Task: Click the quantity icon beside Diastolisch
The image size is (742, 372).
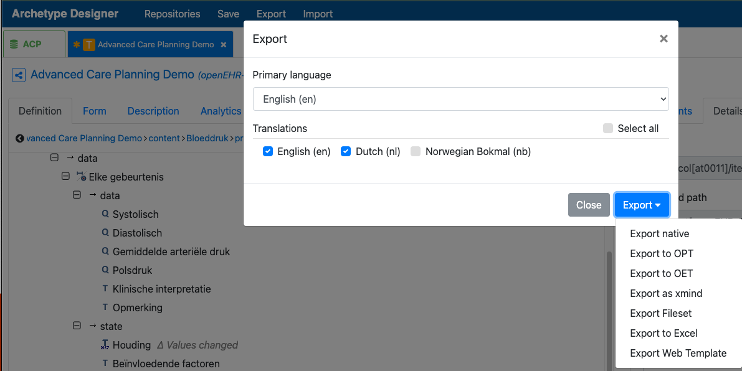Action: coord(106,232)
